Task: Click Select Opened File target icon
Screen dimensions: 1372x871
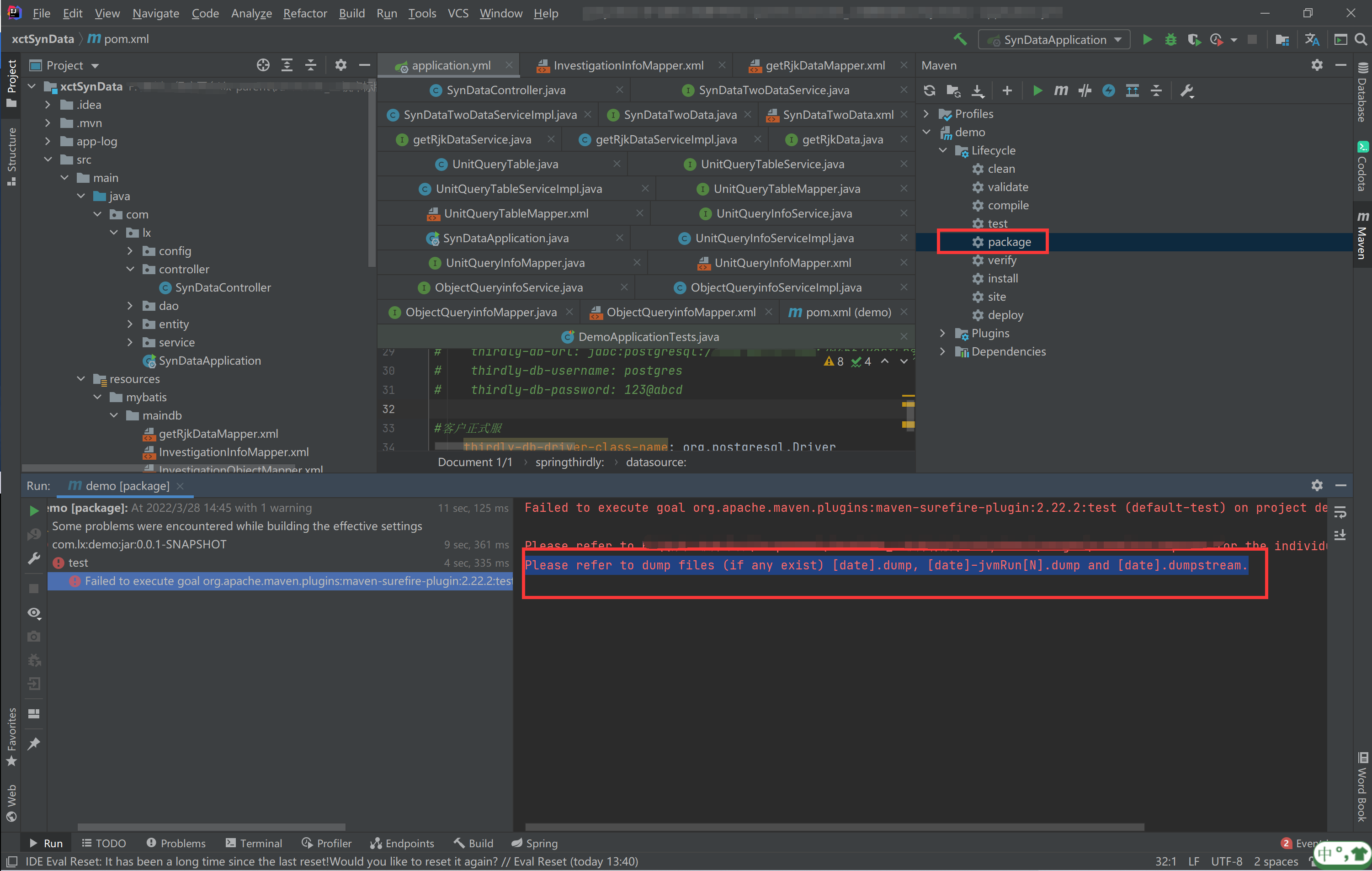Action: 263,65
